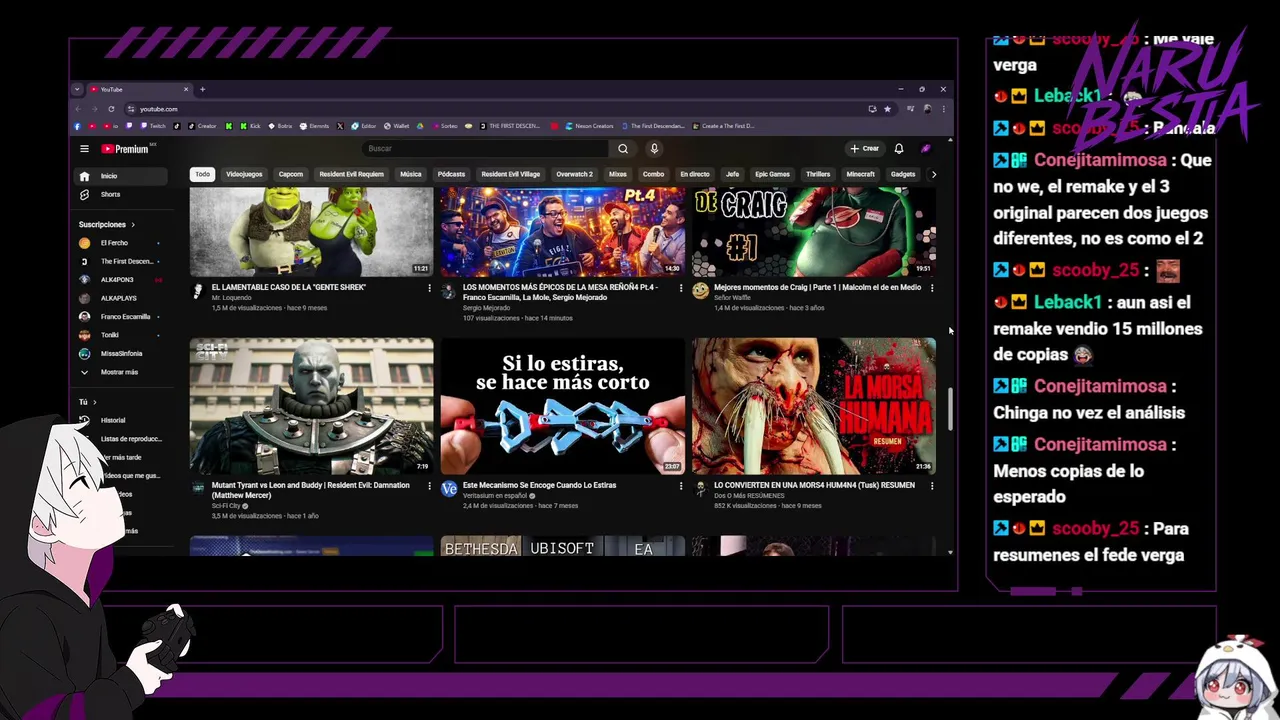This screenshot has width=1280, height=720.
Task: Open ALK4PON3 channel subscription
Action: [122, 280]
